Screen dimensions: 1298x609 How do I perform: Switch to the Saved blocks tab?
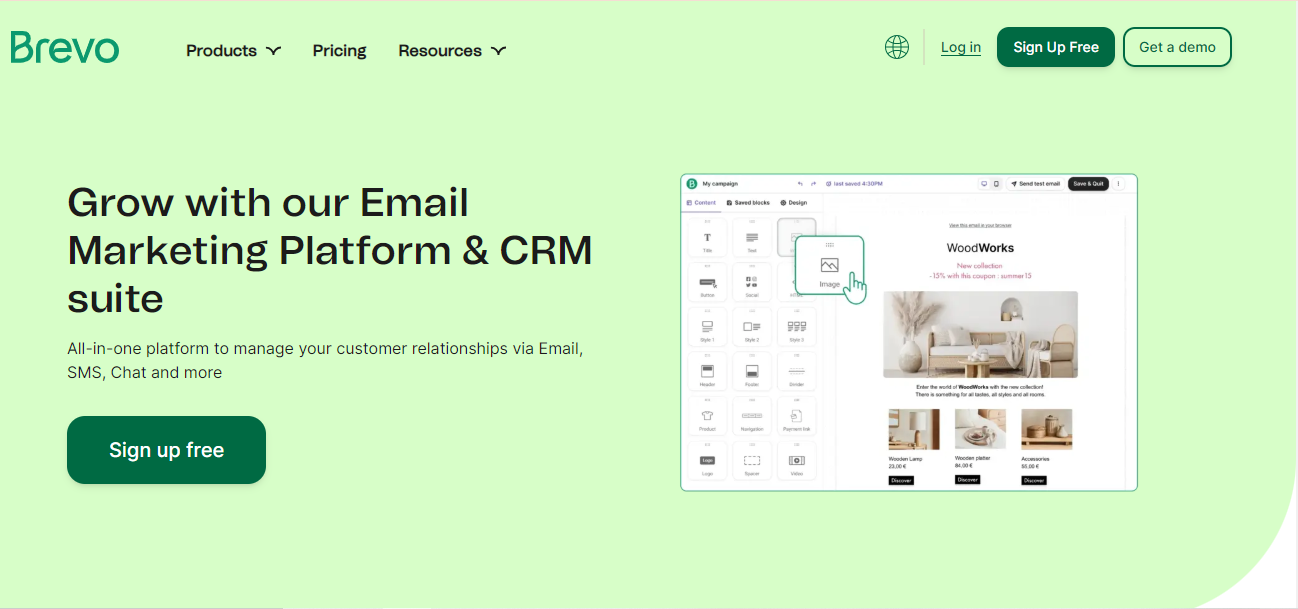click(748, 203)
